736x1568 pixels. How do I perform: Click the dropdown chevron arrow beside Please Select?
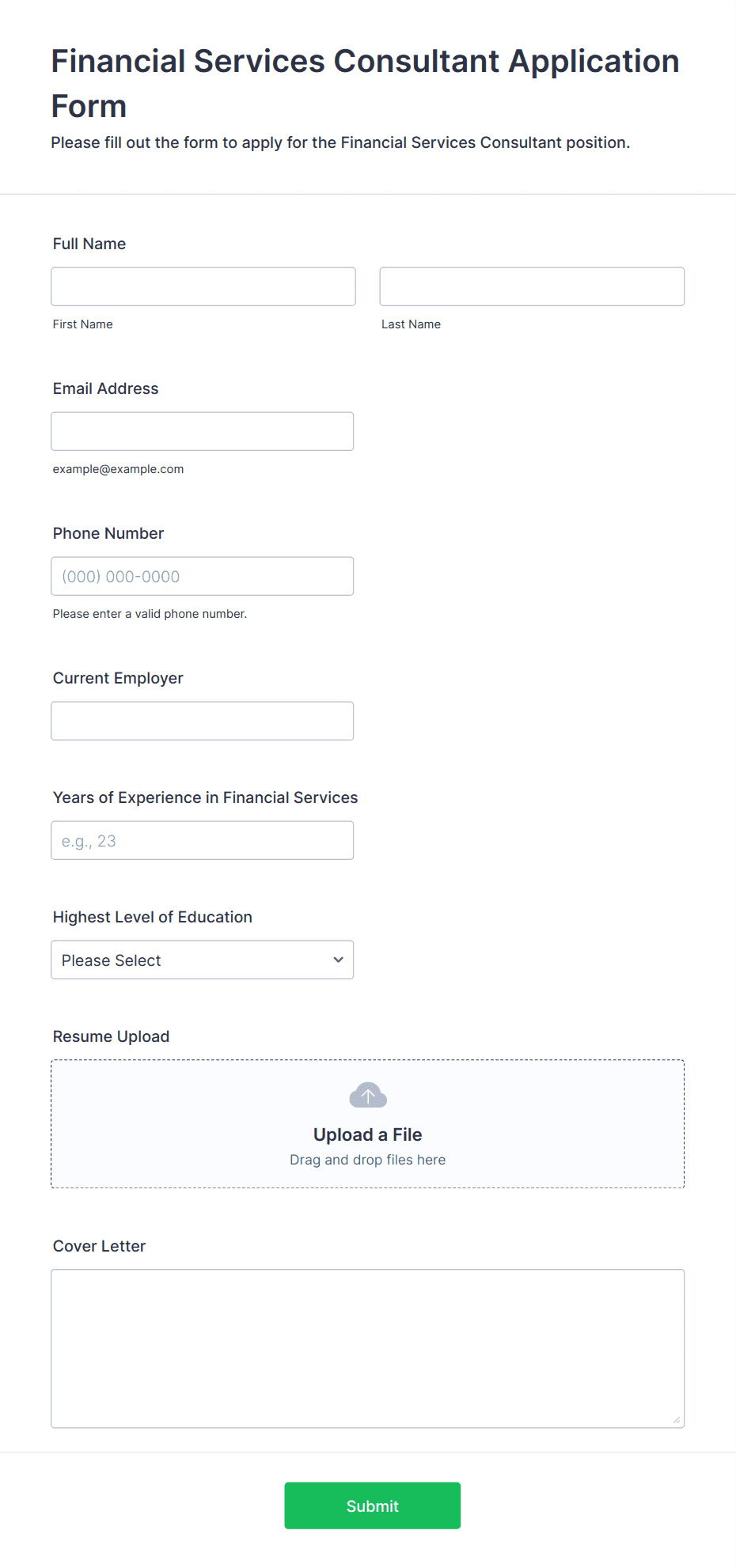click(338, 960)
